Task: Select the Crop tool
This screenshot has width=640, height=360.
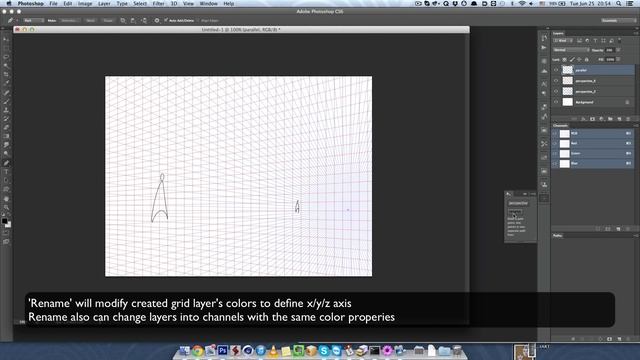Action: click(x=6, y=75)
